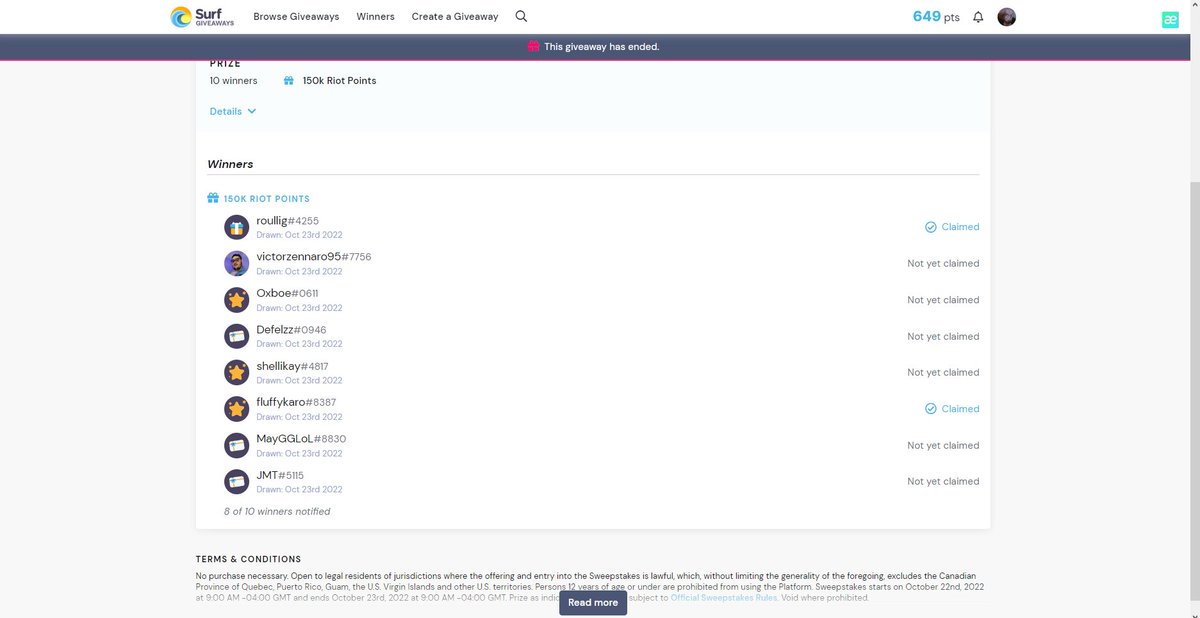Open Browse Giveaways menu
The width and height of the screenshot is (1200, 618).
(x=296, y=17)
